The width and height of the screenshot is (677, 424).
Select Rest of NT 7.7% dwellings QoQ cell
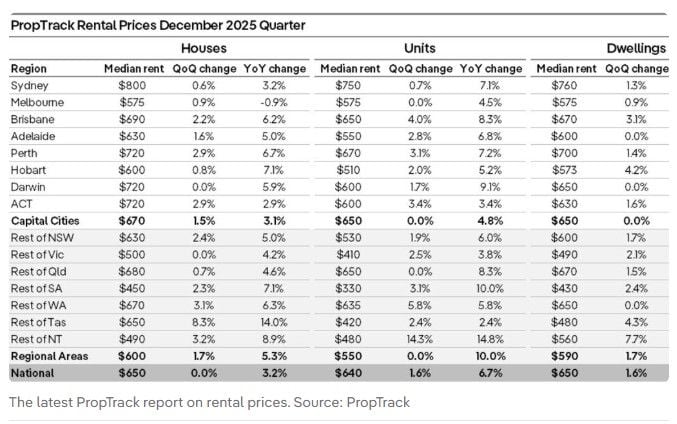(637, 339)
